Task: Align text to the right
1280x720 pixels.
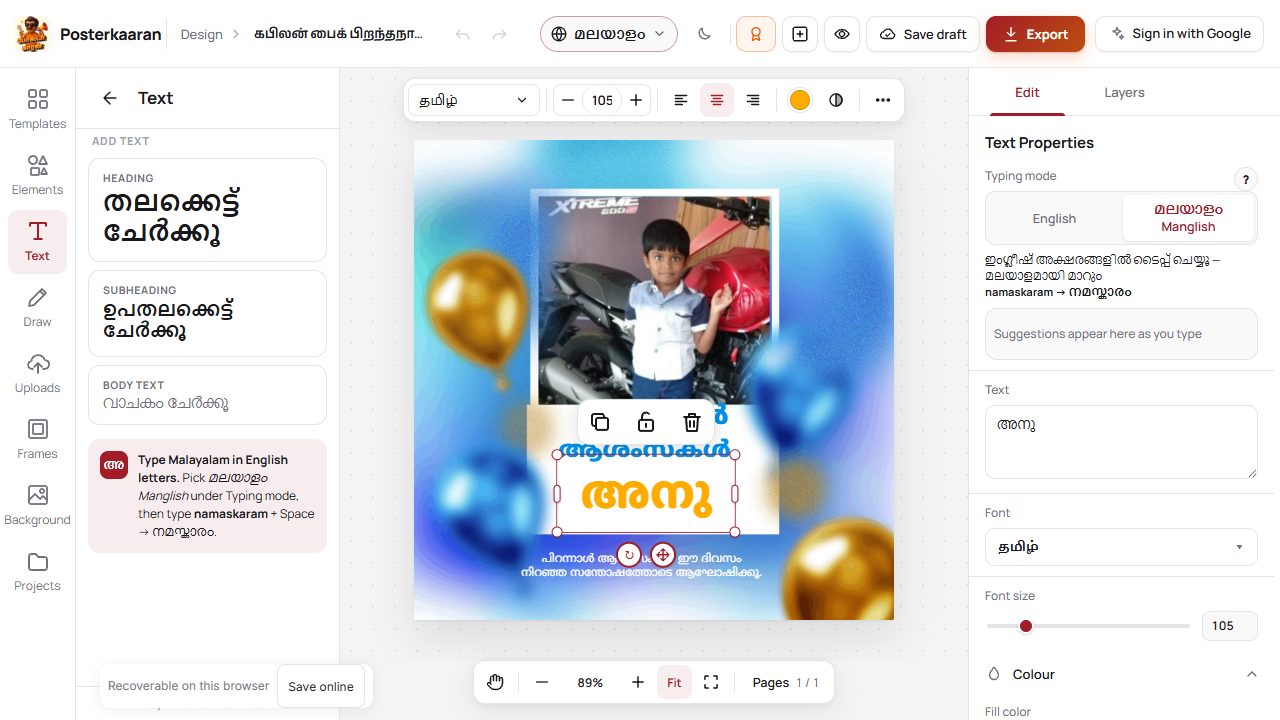Action: tap(753, 100)
